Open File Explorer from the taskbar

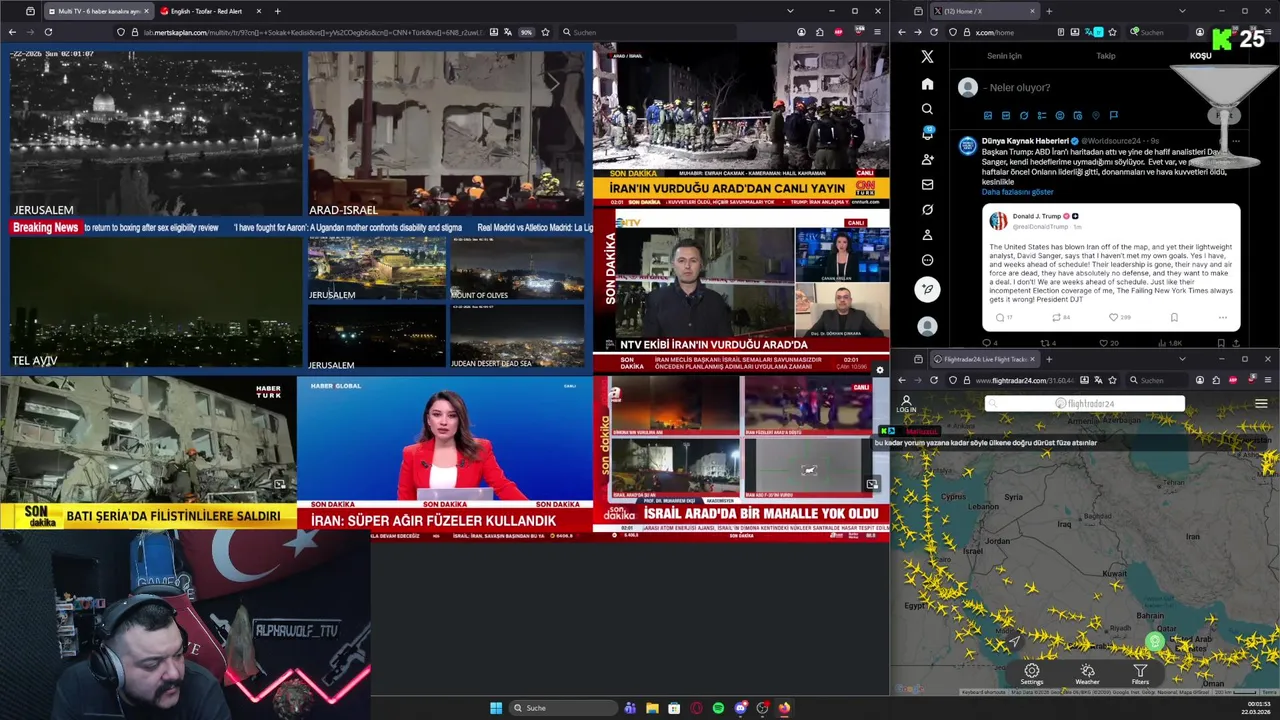[652, 708]
